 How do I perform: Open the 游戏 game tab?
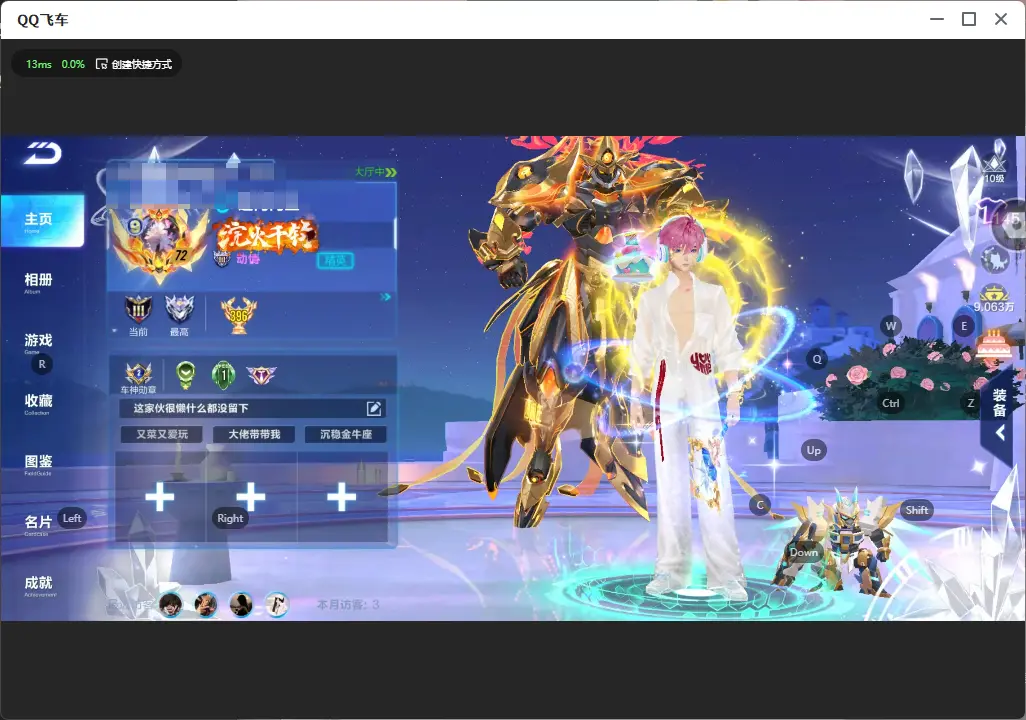tap(38, 342)
